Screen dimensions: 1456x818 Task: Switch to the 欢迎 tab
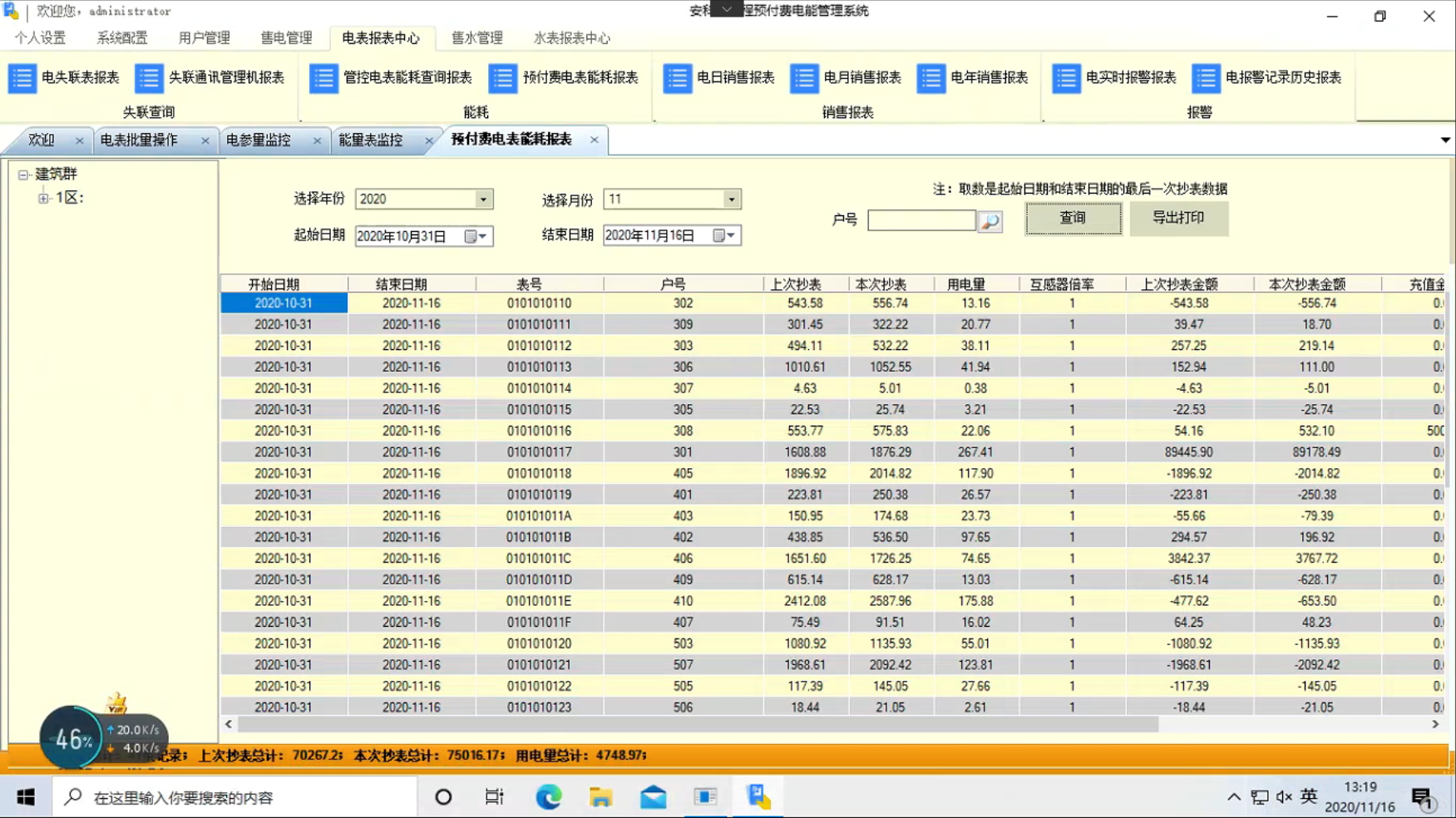point(42,140)
